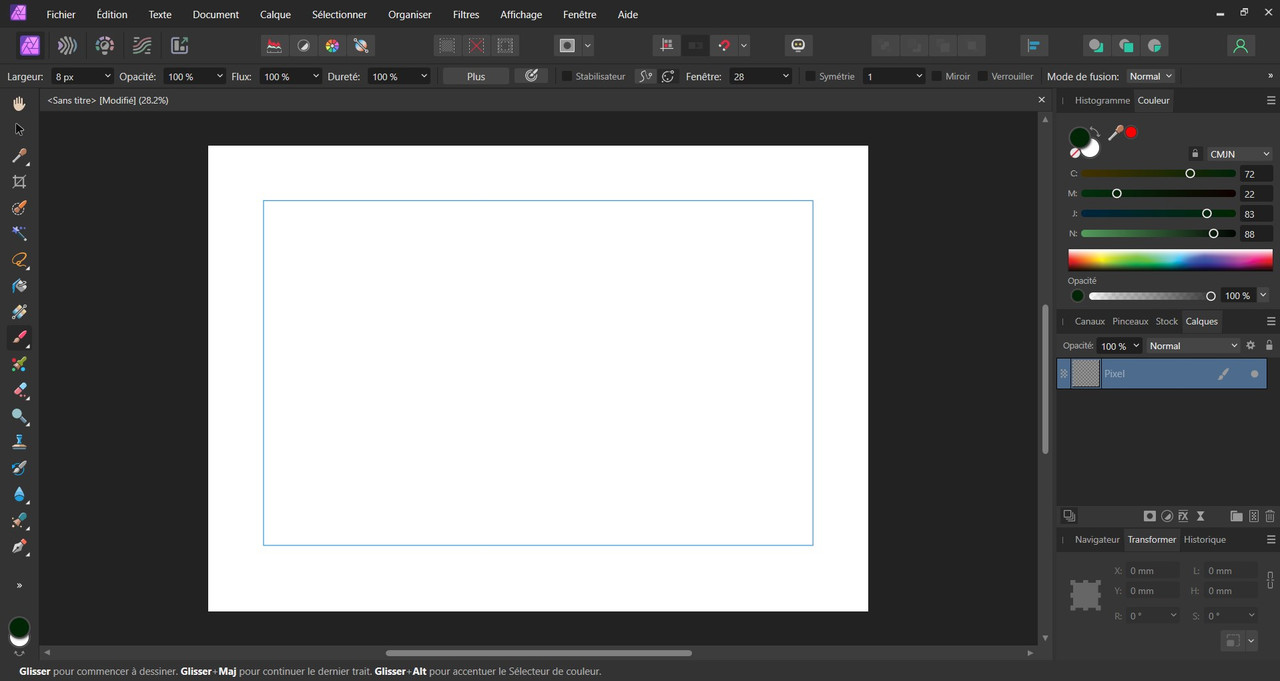Open the account profile icon
Screen dimensions: 1280x681
(1240, 45)
